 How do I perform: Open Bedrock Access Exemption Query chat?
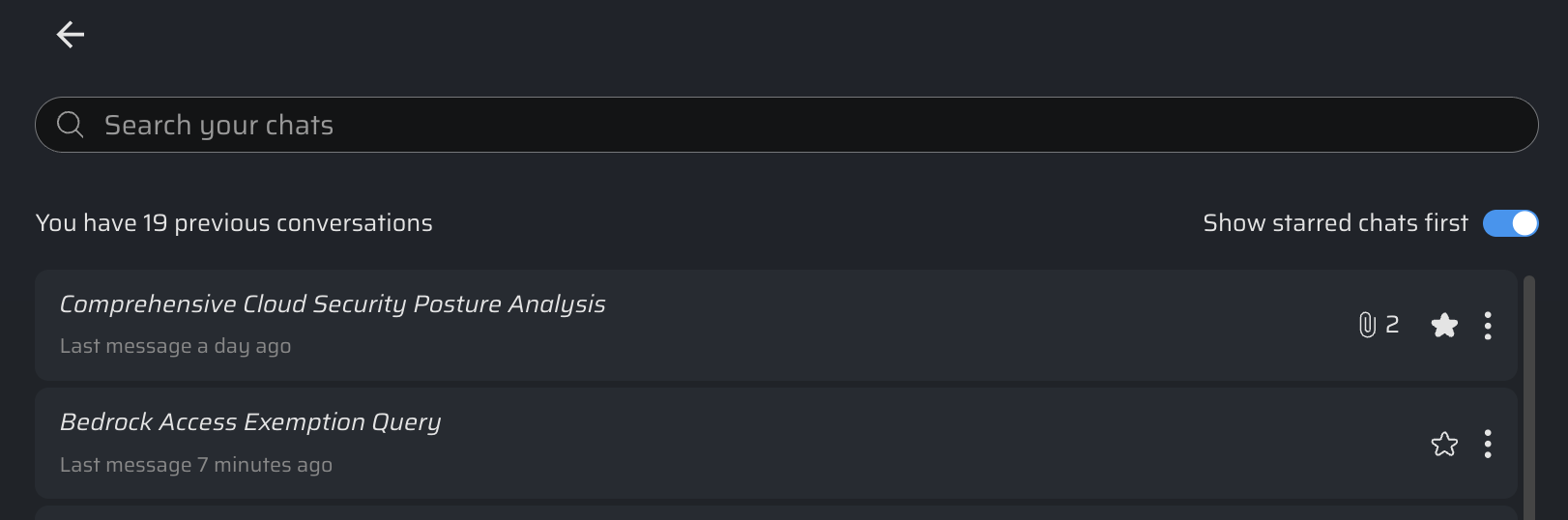[250, 422]
